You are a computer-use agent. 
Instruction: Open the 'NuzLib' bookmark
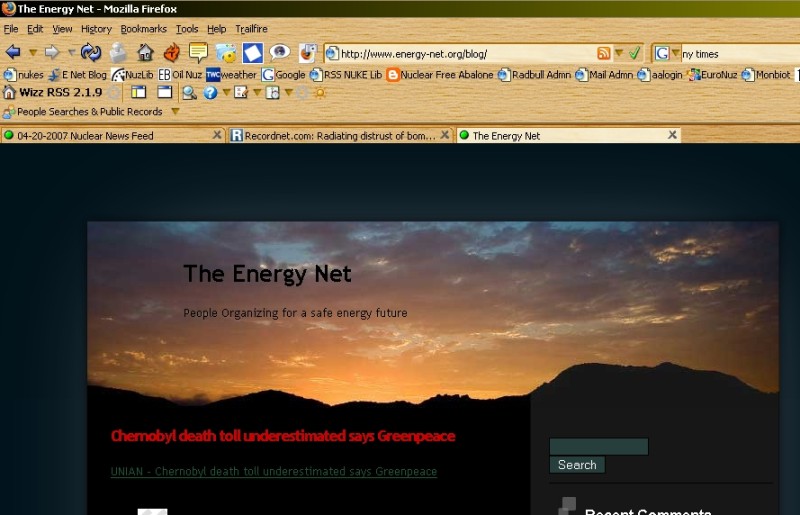pyautogui.click(x=133, y=75)
